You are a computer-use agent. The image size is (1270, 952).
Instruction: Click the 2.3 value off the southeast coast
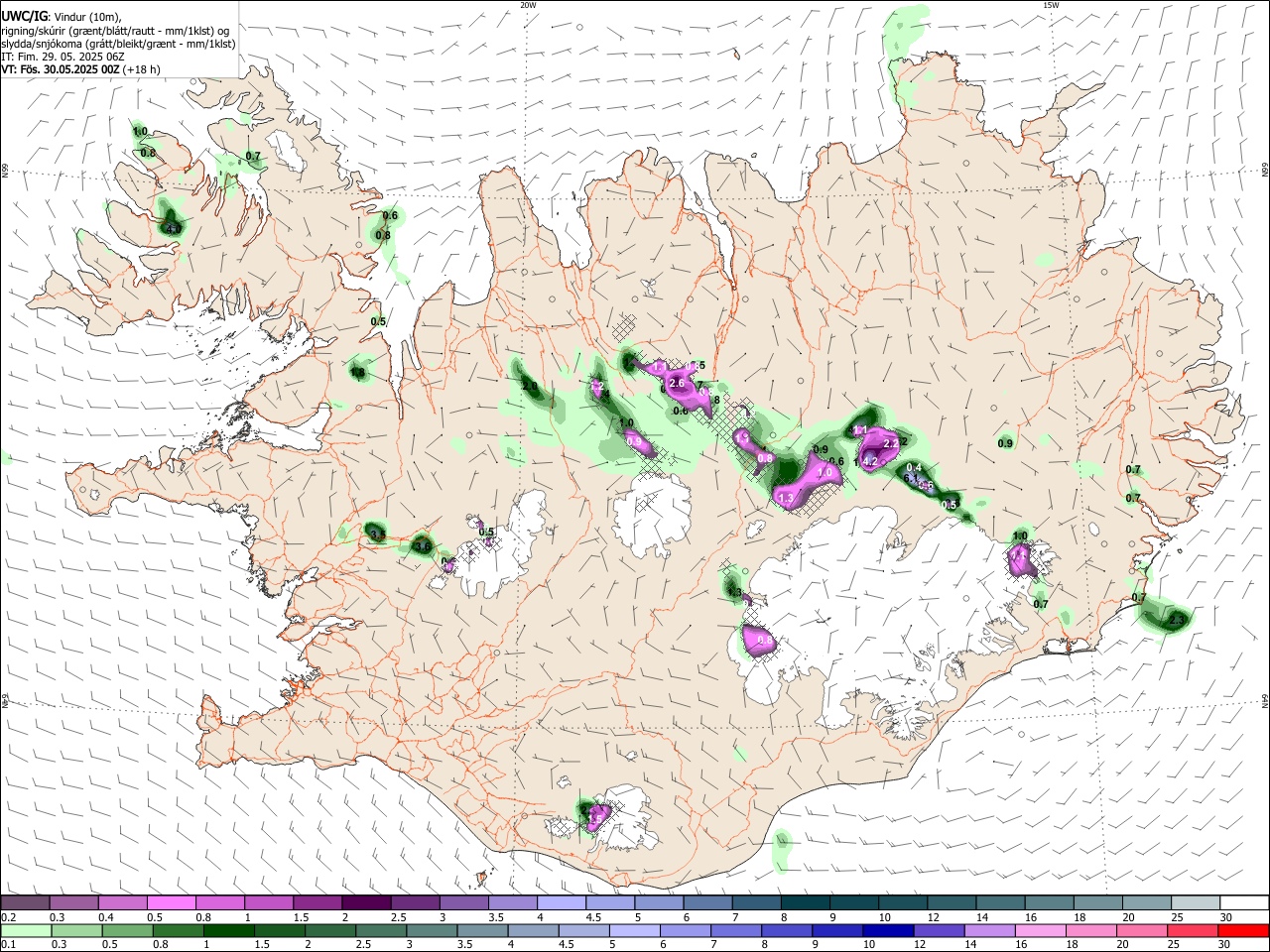tap(1178, 620)
